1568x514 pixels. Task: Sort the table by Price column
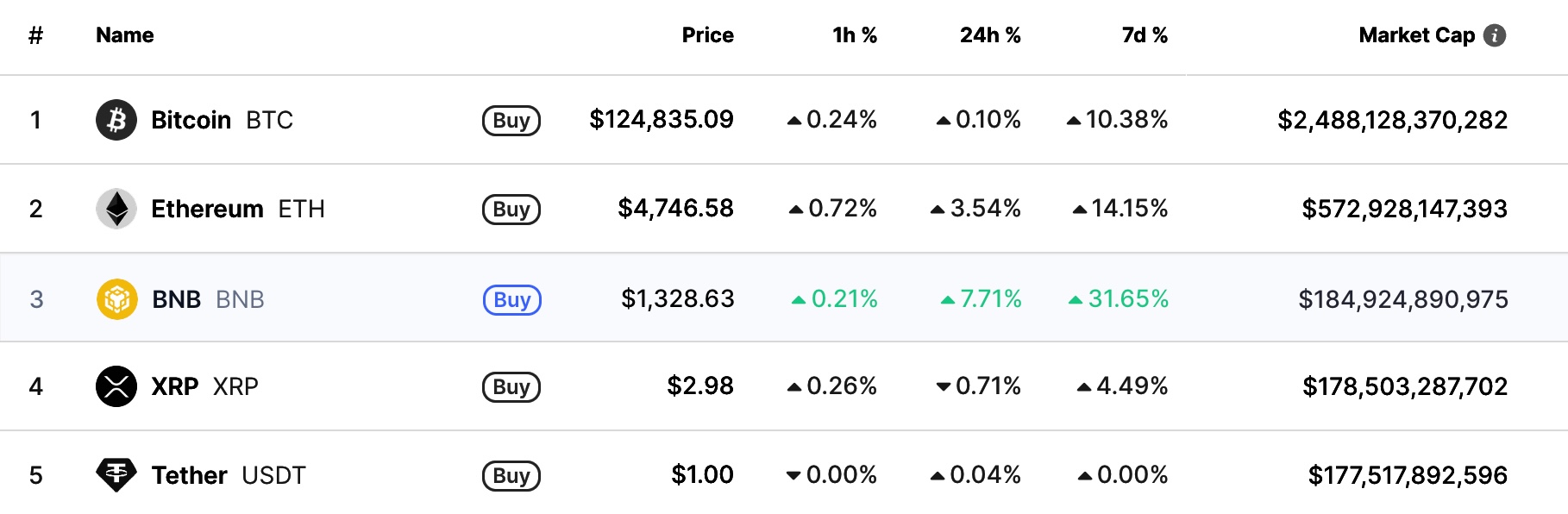[x=707, y=35]
